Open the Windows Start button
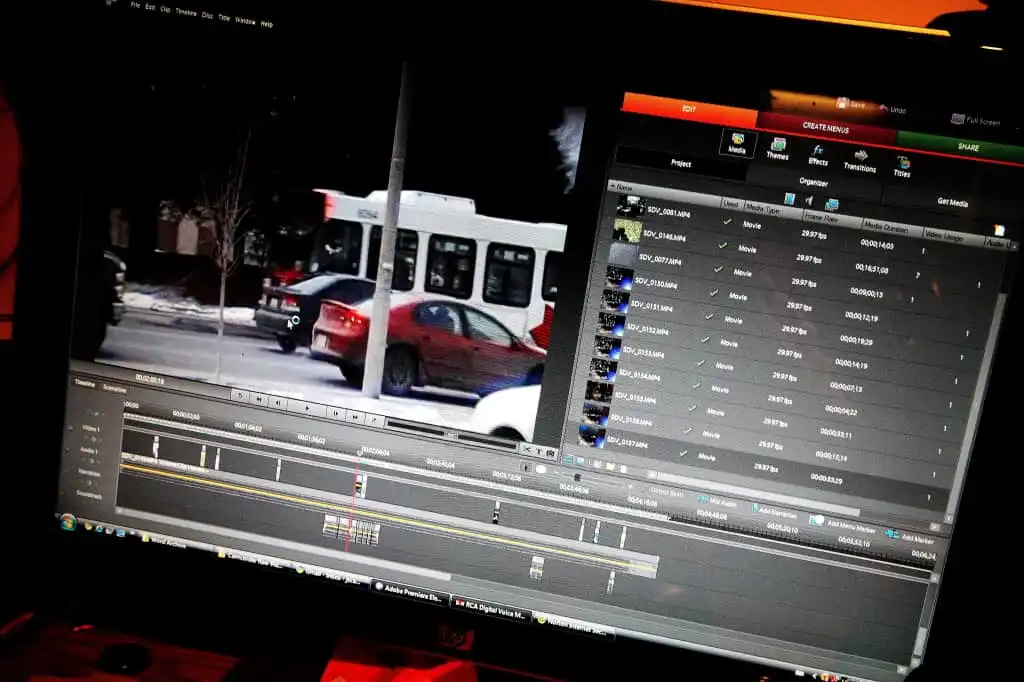The width and height of the screenshot is (1024, 682). click(67, 522)
